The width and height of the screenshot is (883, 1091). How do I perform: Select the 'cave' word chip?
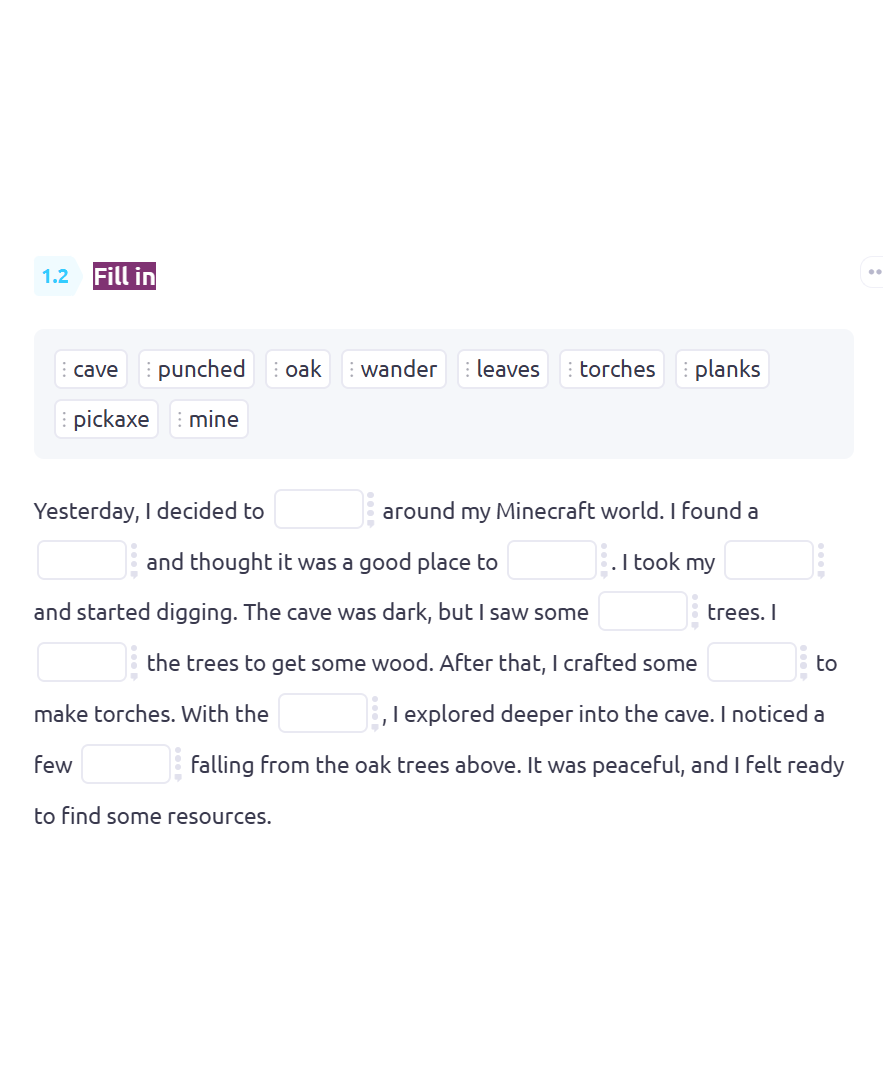[x=91, y=369]
